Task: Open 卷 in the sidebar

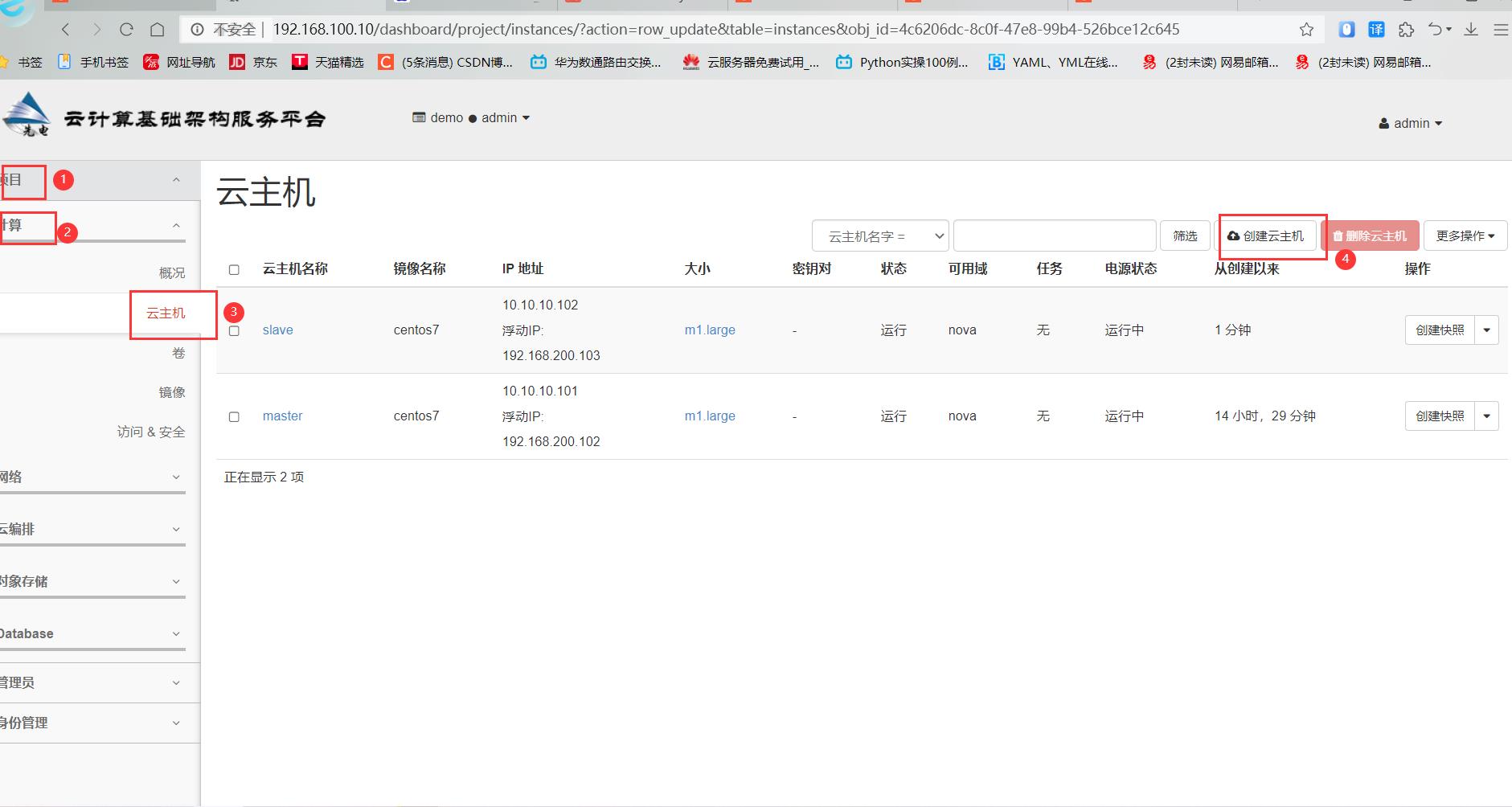Action: (x=179, y=353)
